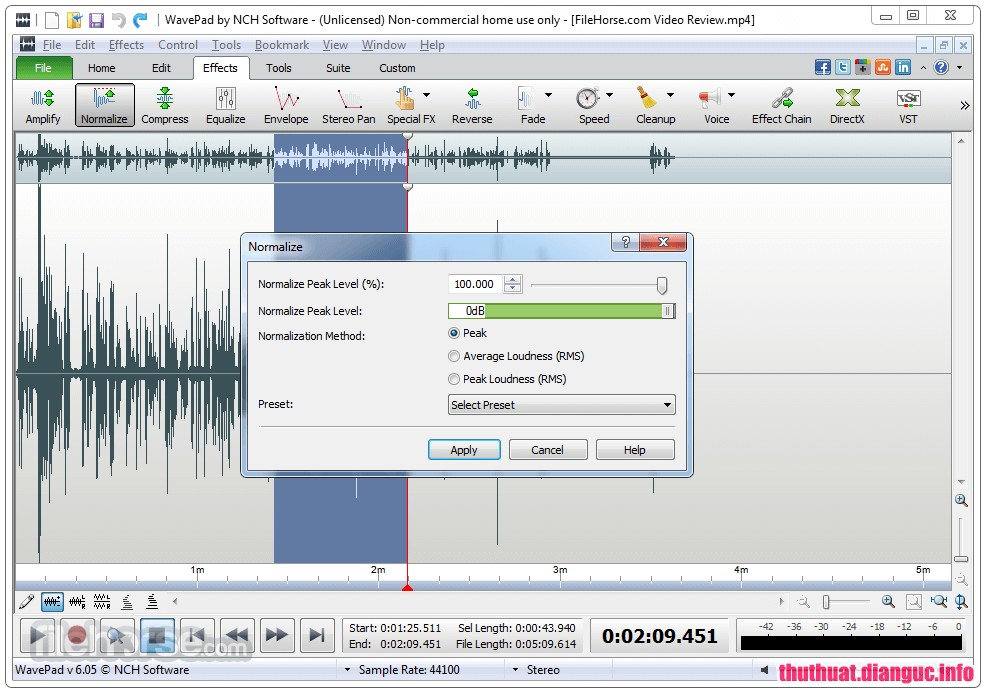Click the Fade effect icon
This screenshot has height=692, width=985.
click(526, 98)
